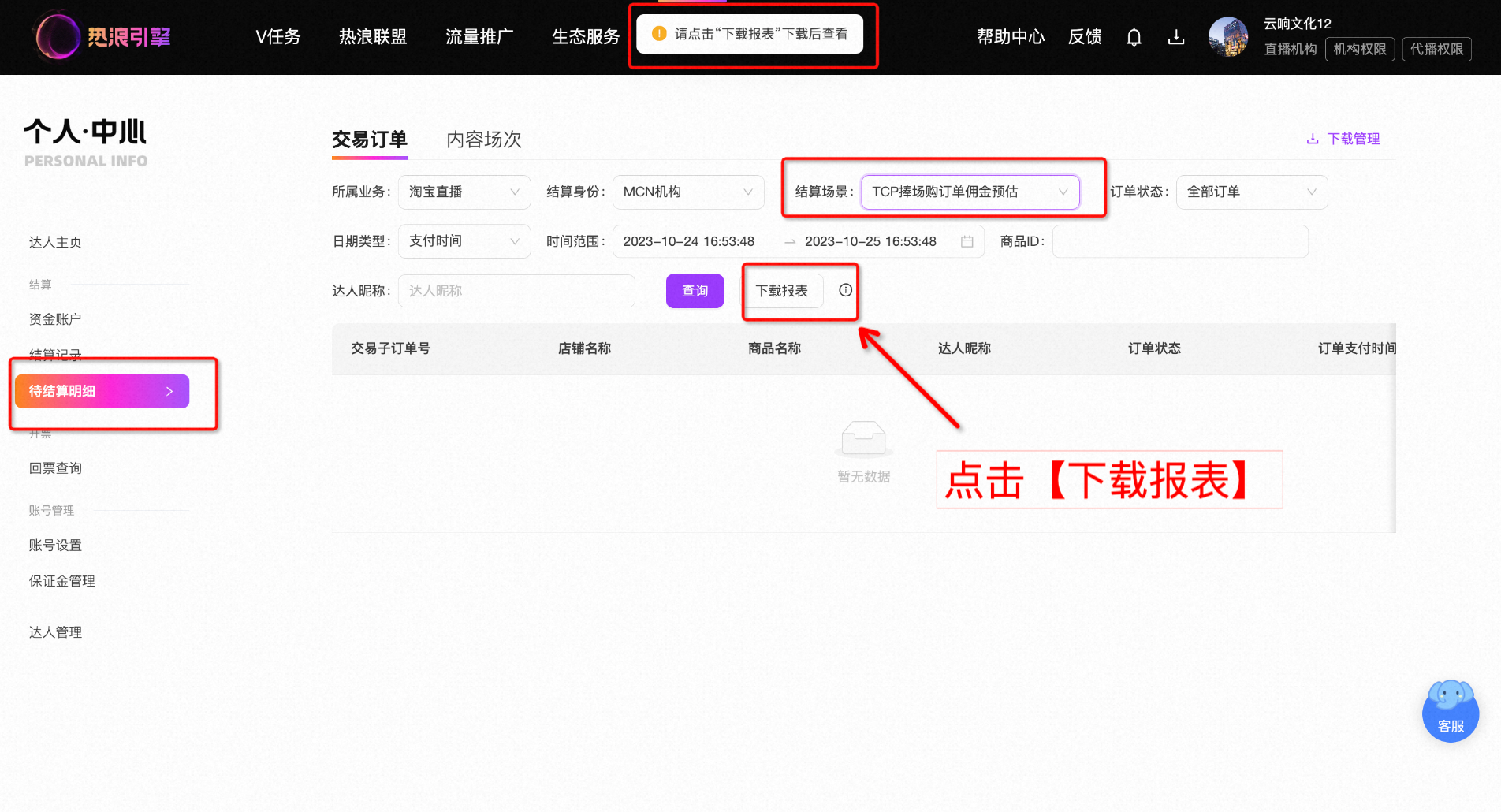Click the 客服 customer service mascot
Viewport: 1501px width, 812px height.
(1451, 710)
